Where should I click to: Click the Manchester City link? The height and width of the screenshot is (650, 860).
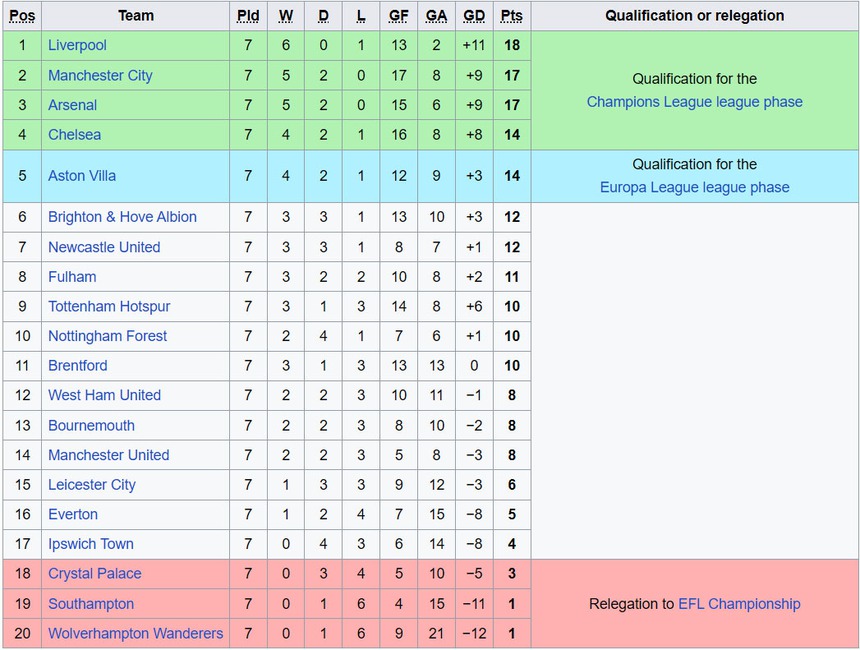tap(100, 75)
